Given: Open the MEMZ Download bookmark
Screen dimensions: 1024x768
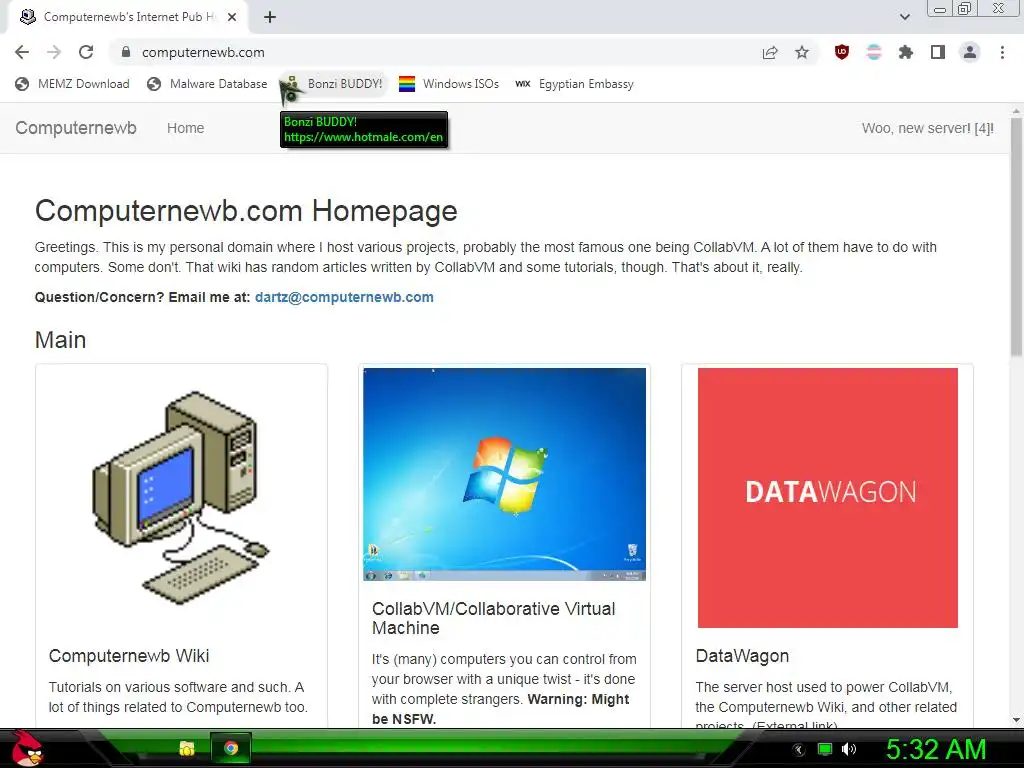Looking at the screenshot, I should pyautogui.click(x=72, y=84).
